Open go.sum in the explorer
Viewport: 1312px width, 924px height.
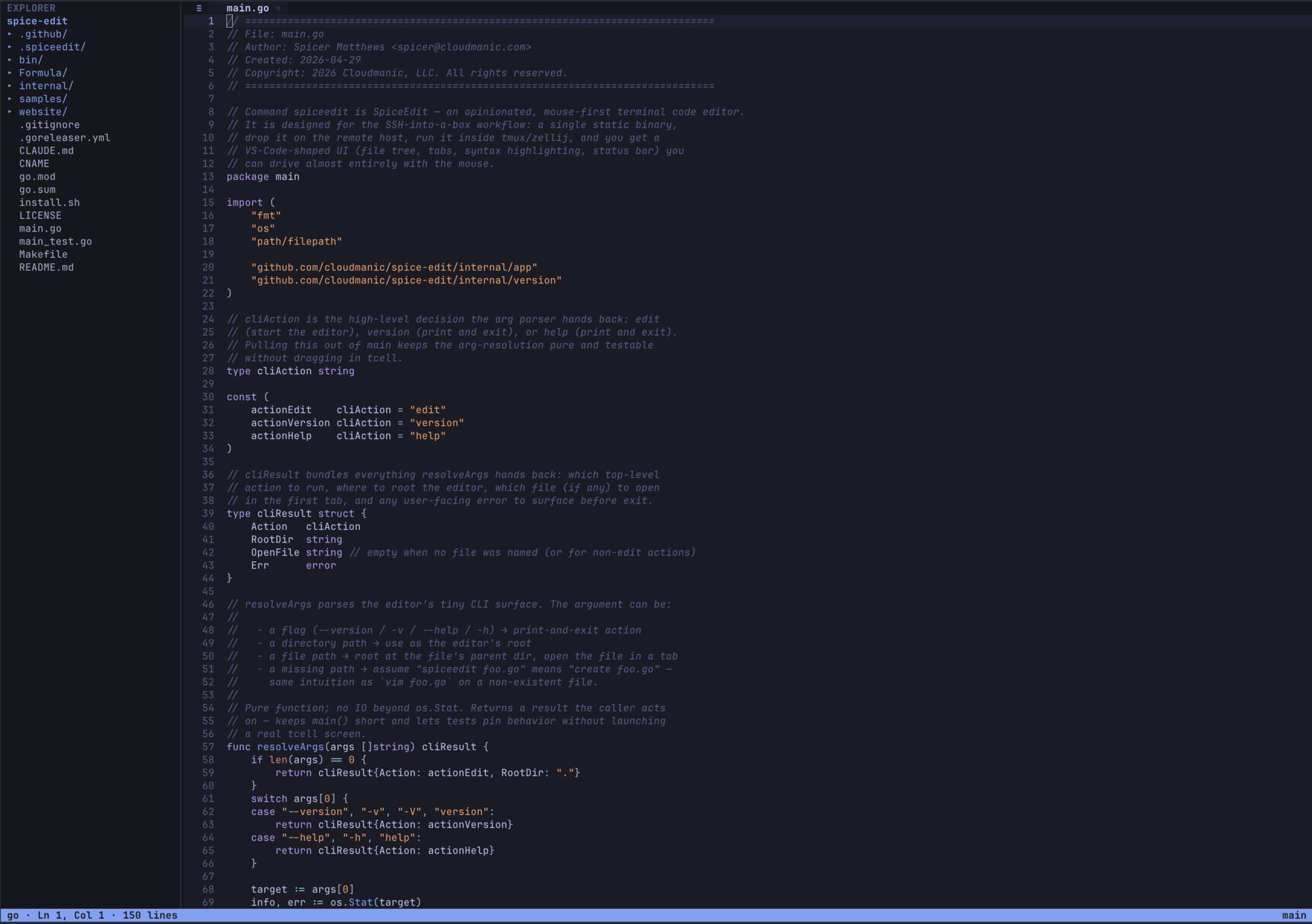[37, 190]
